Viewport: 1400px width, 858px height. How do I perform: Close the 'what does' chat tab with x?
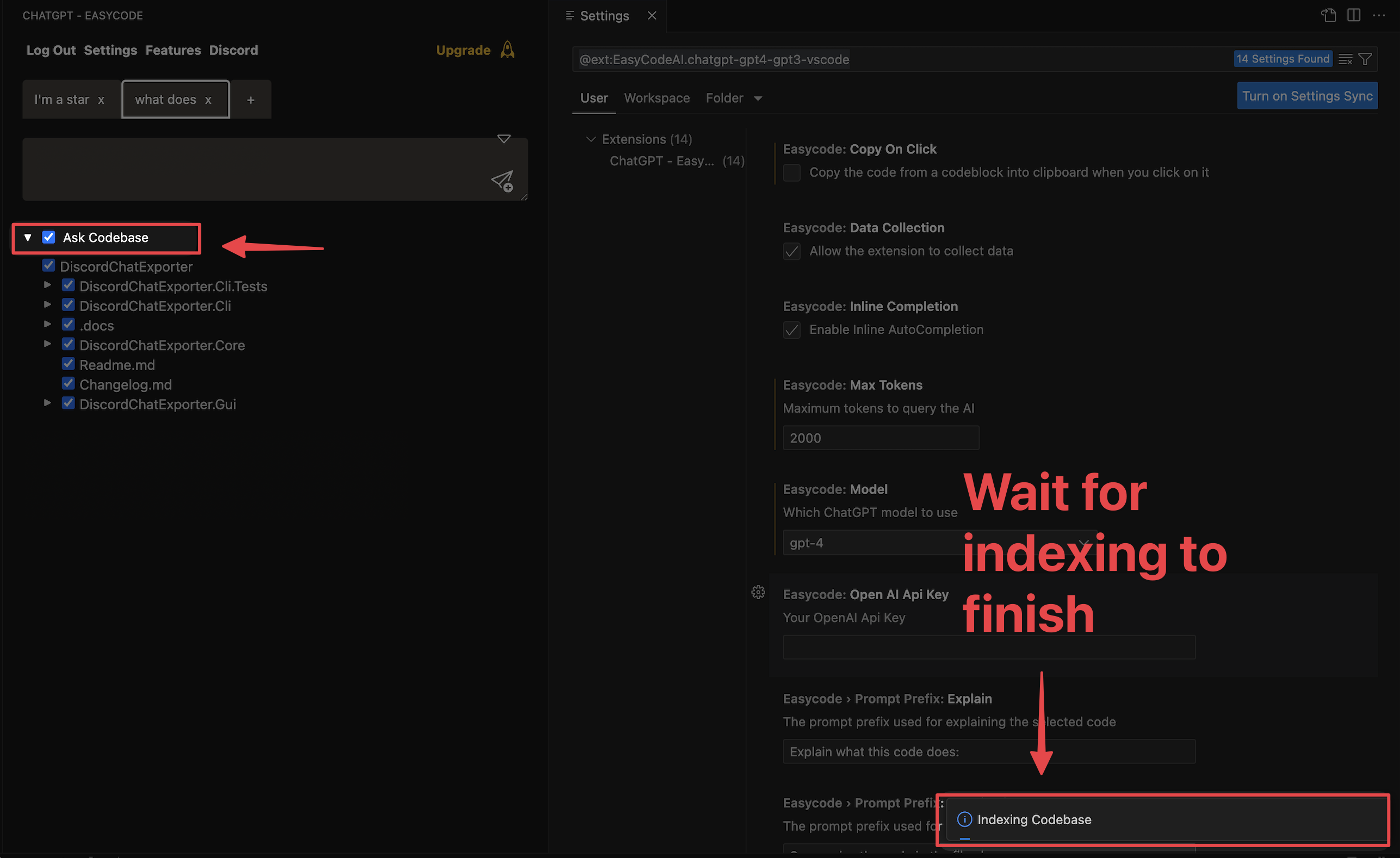pyautogui.click(x=208, y=100)
